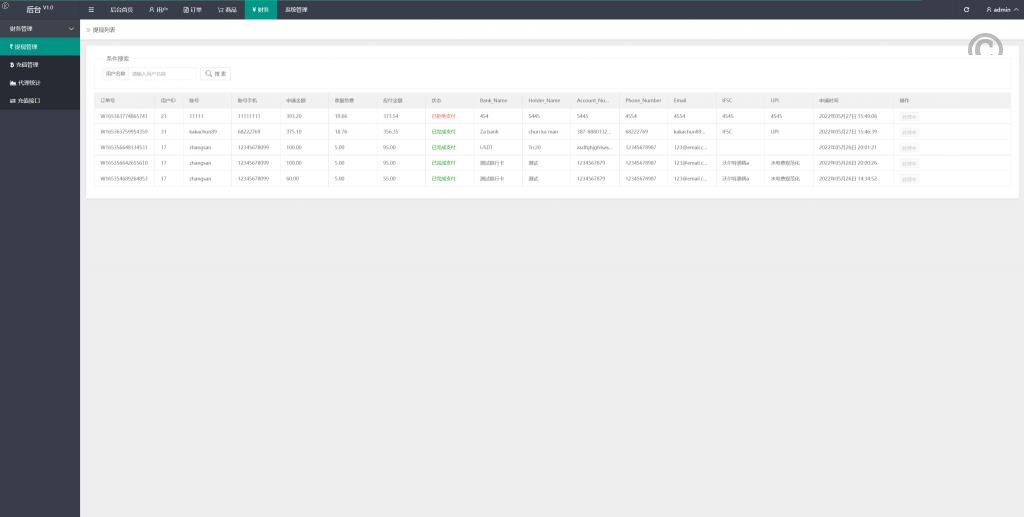Select the 财务 (Finance) top navigation tab

pyautogui.click(x=260, y=9)
